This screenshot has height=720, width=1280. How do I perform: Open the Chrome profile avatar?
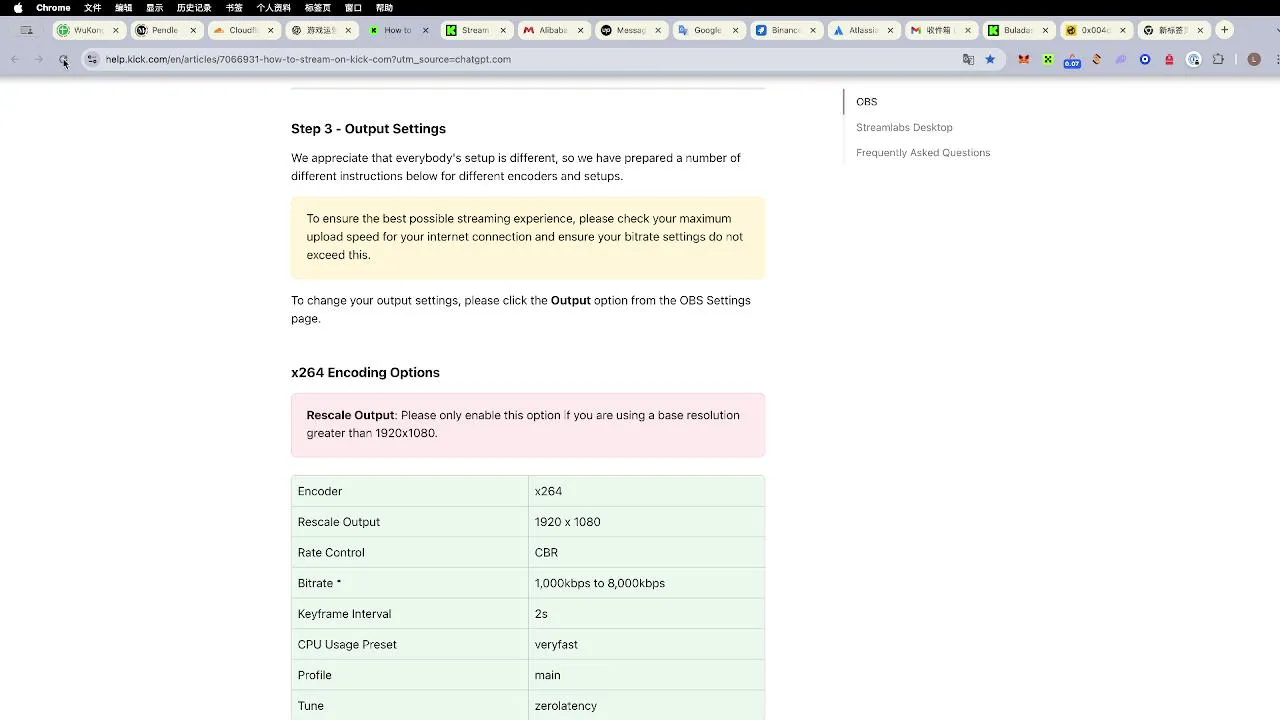tap(1254, 60)
